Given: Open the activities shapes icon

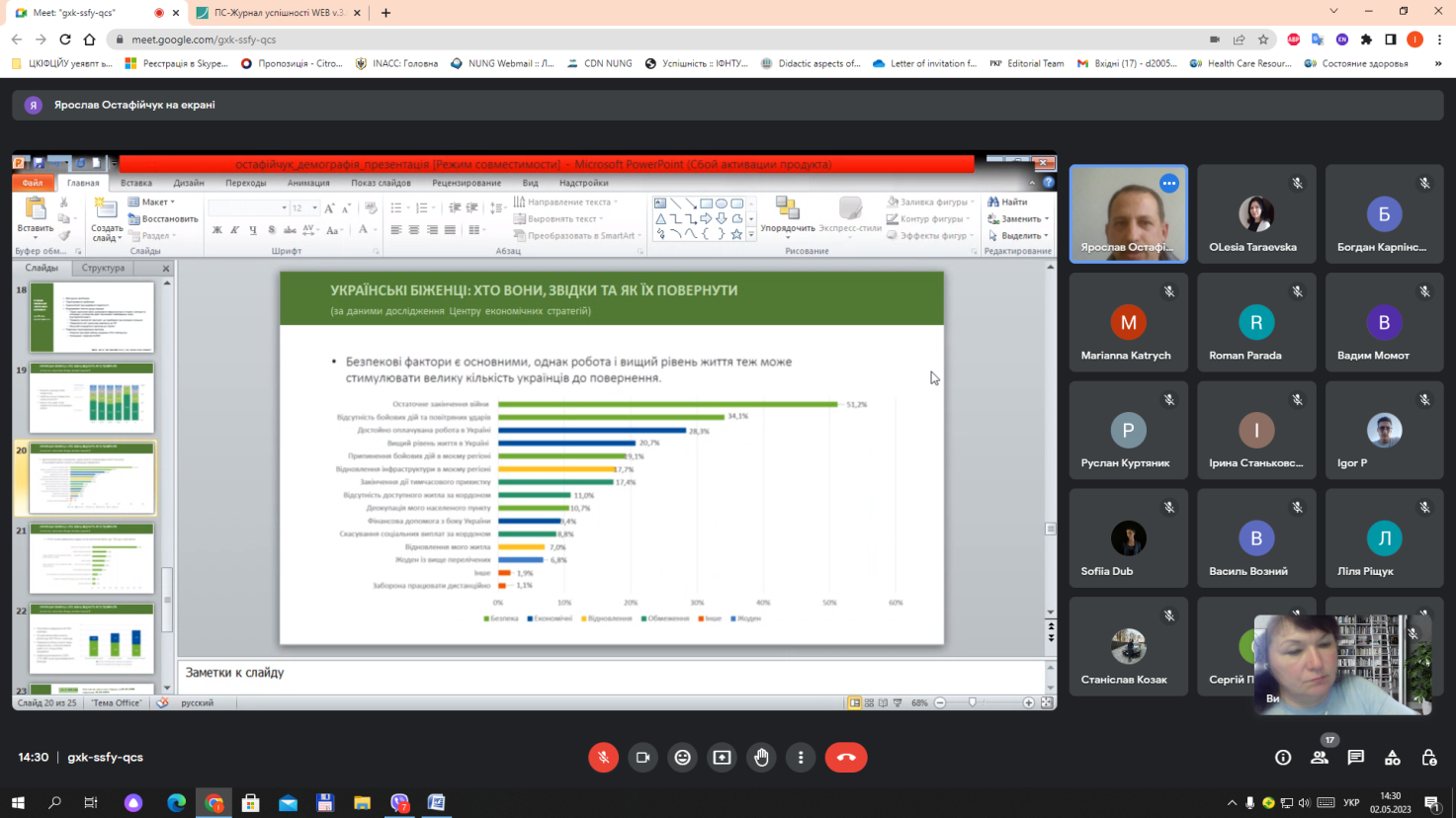Looking at the screenshot, I should coord(1392,758).
